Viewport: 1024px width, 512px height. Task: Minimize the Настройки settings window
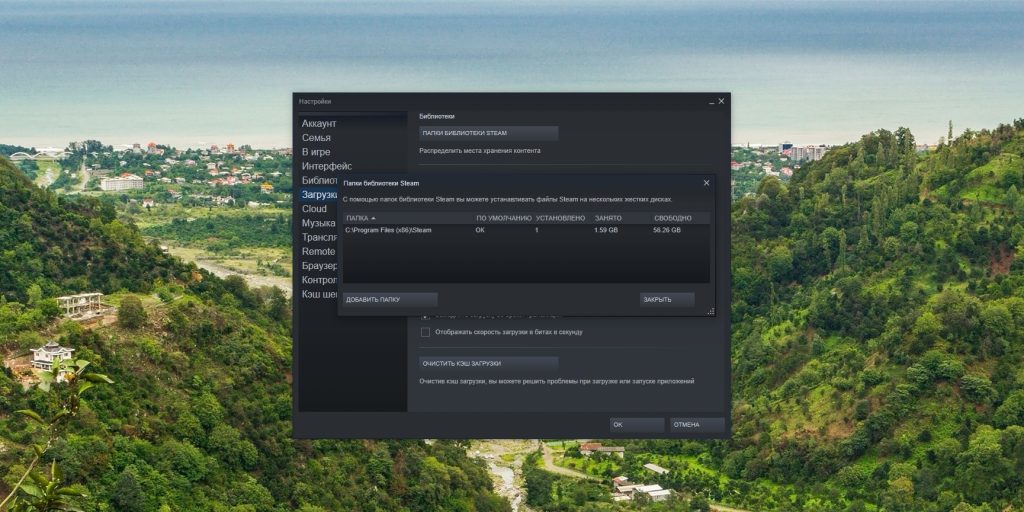711,101
